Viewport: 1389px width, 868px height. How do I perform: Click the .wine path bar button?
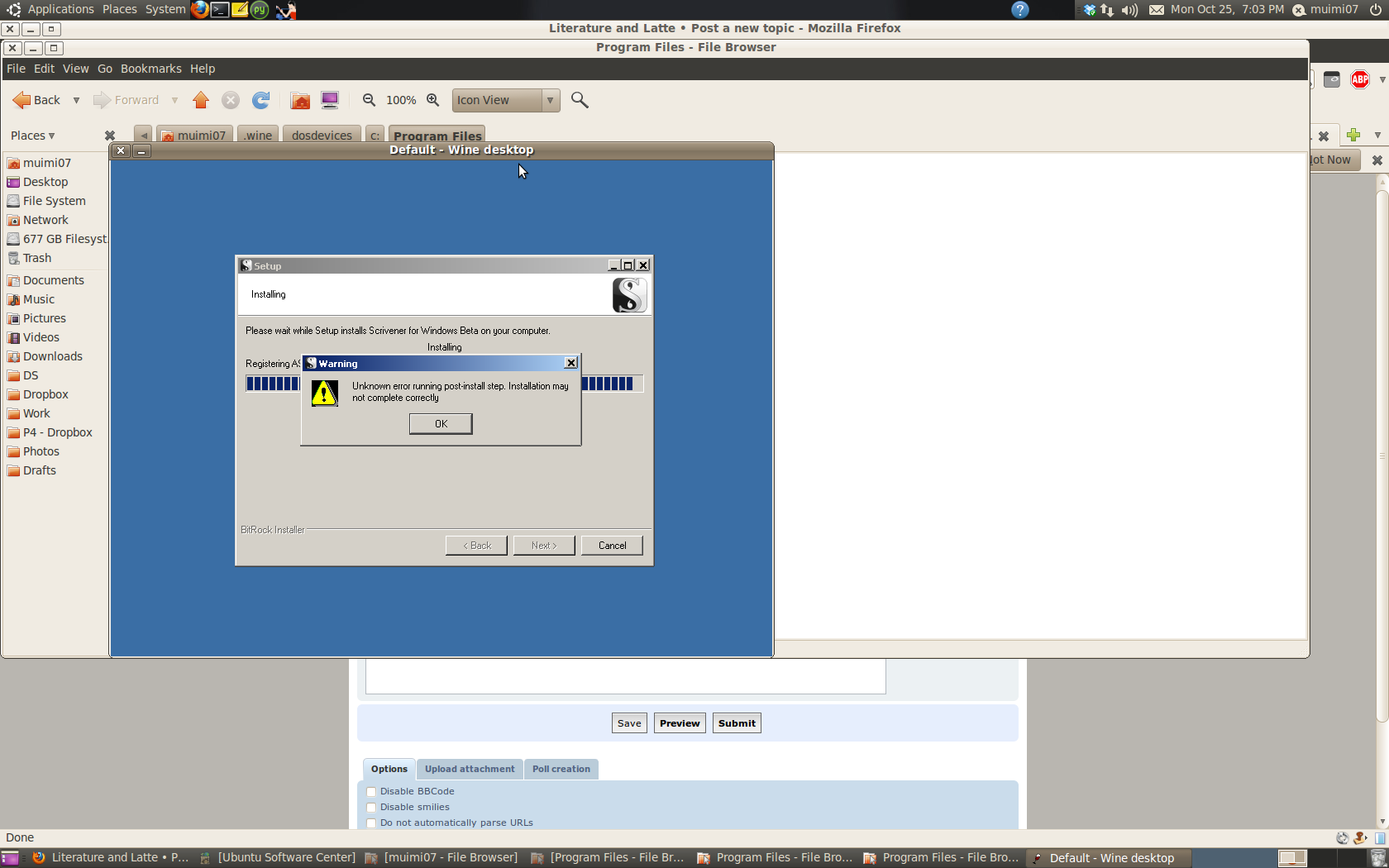(x=258, y=135)
